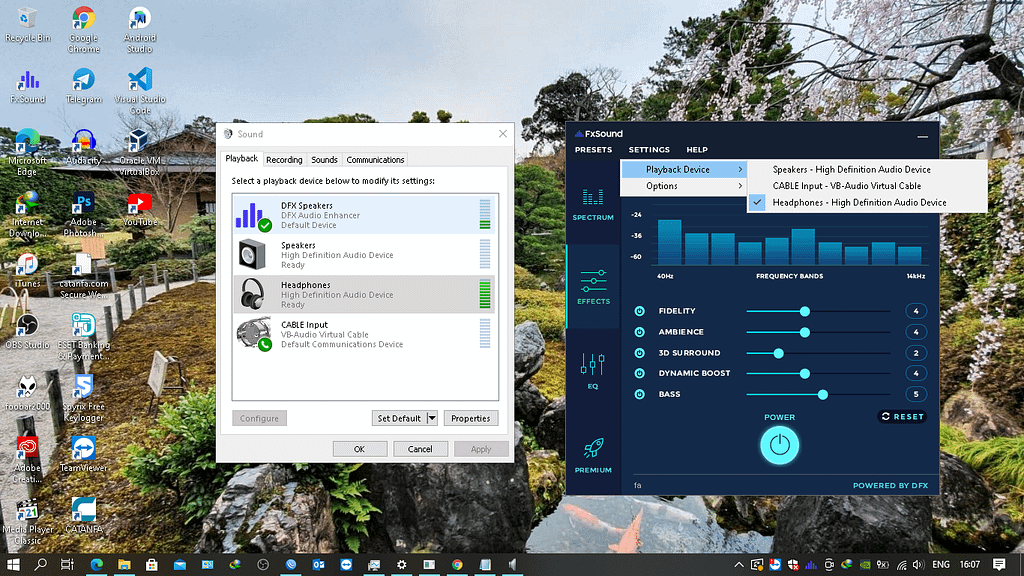Image resolution: width=1024 pixels, height=576 pixels.
Task: Select the Recycle Bin desktop icon
Action: coord(27,25)
